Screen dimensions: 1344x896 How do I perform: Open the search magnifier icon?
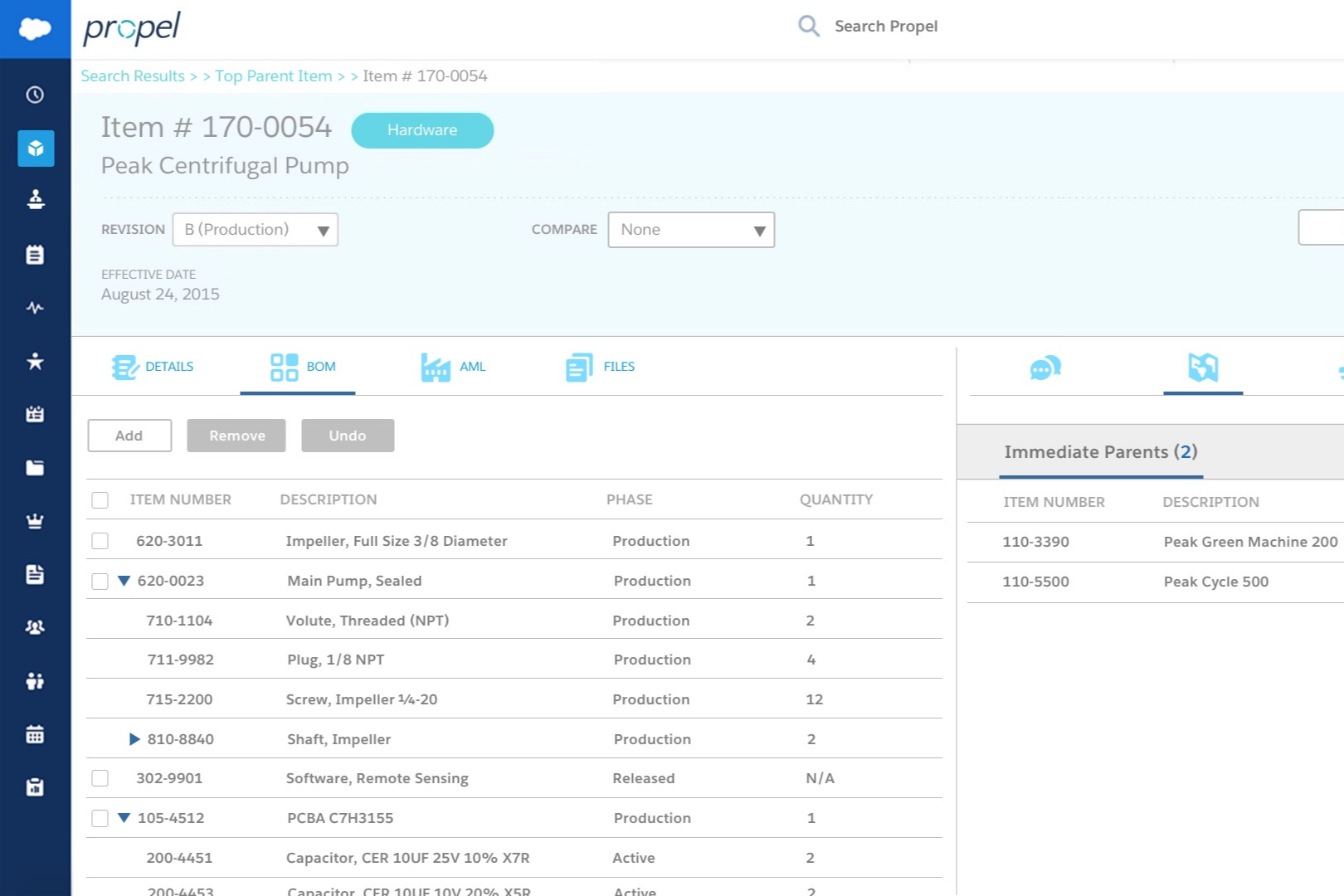tap(808, 26)
